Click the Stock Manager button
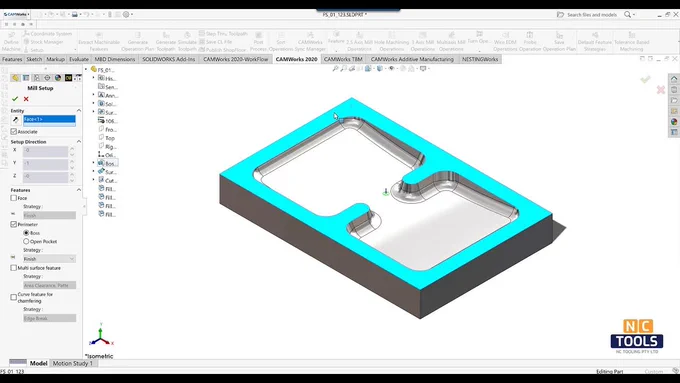Viewport: 680px width, 383px height. (x=43, y=42)
